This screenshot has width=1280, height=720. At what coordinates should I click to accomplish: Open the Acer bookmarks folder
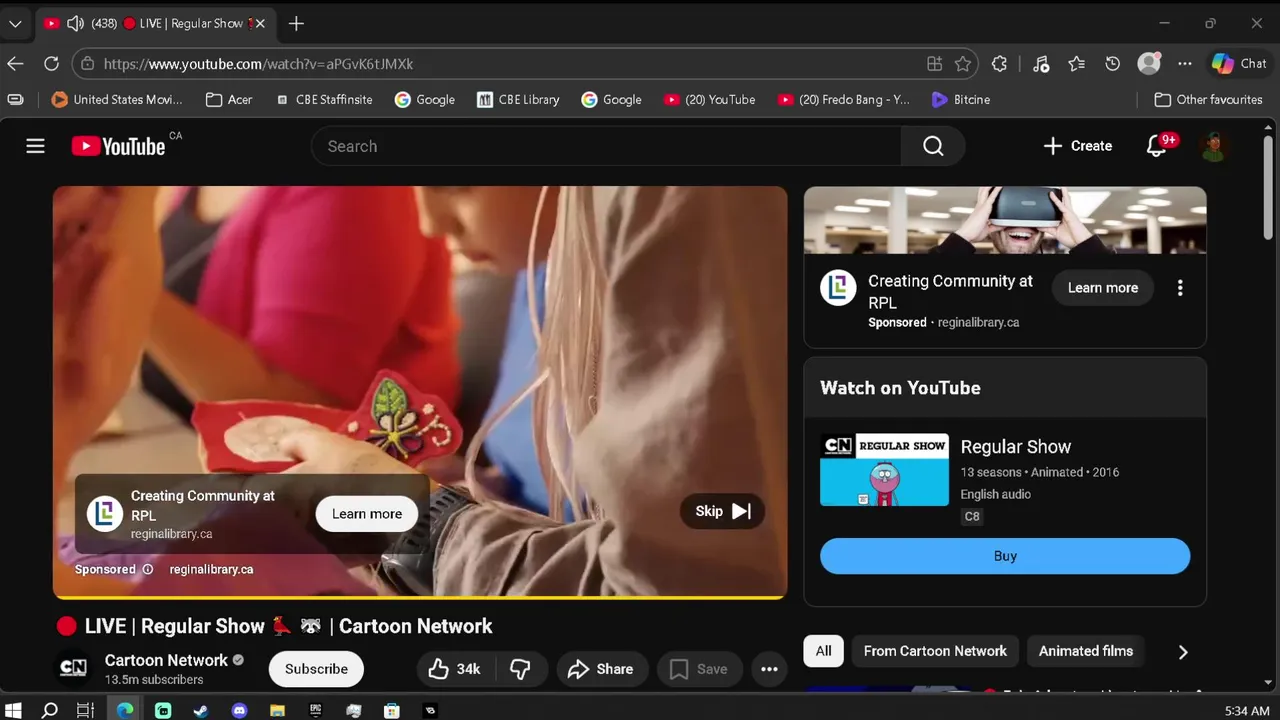coord(229,99)
